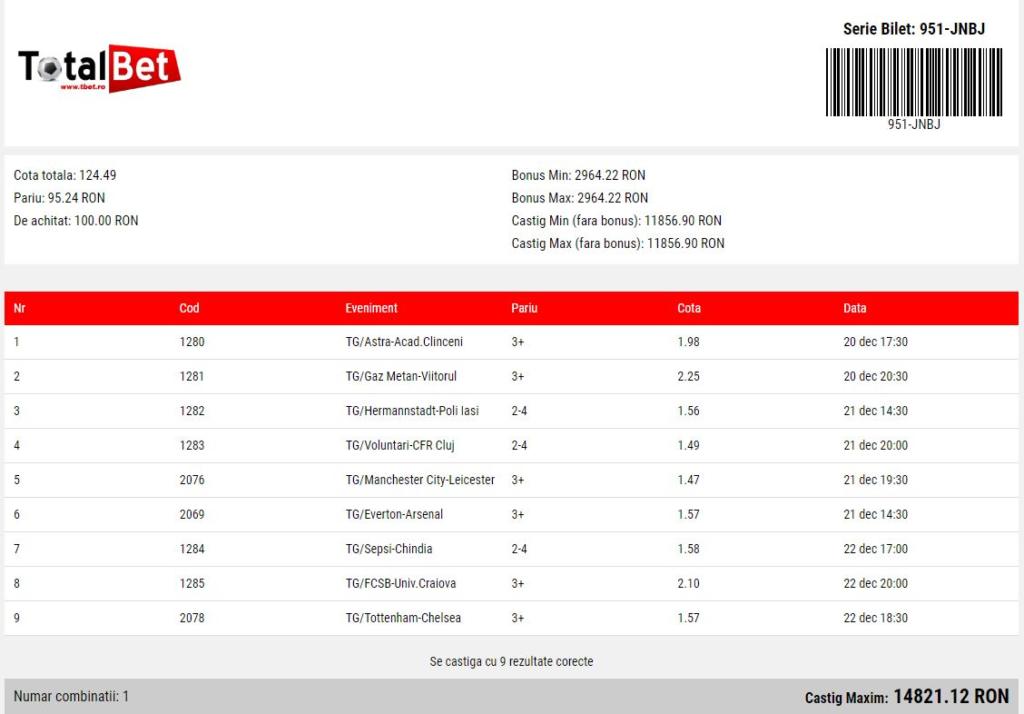Click the 'Cota' column header
The width and height of the screenshot is (1024, 714).
689,308
